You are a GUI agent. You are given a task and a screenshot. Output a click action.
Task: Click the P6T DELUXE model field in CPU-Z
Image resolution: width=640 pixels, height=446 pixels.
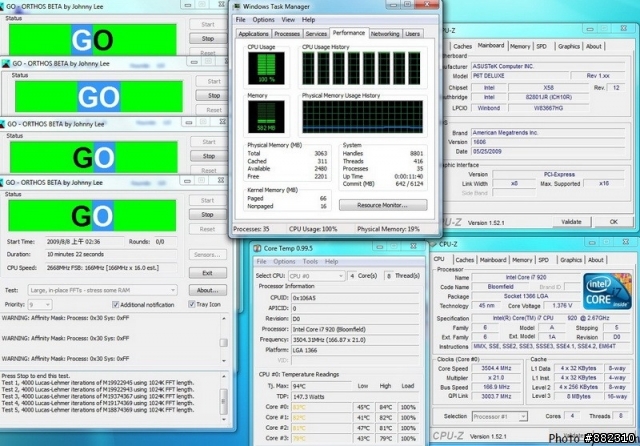coord(520,76)
